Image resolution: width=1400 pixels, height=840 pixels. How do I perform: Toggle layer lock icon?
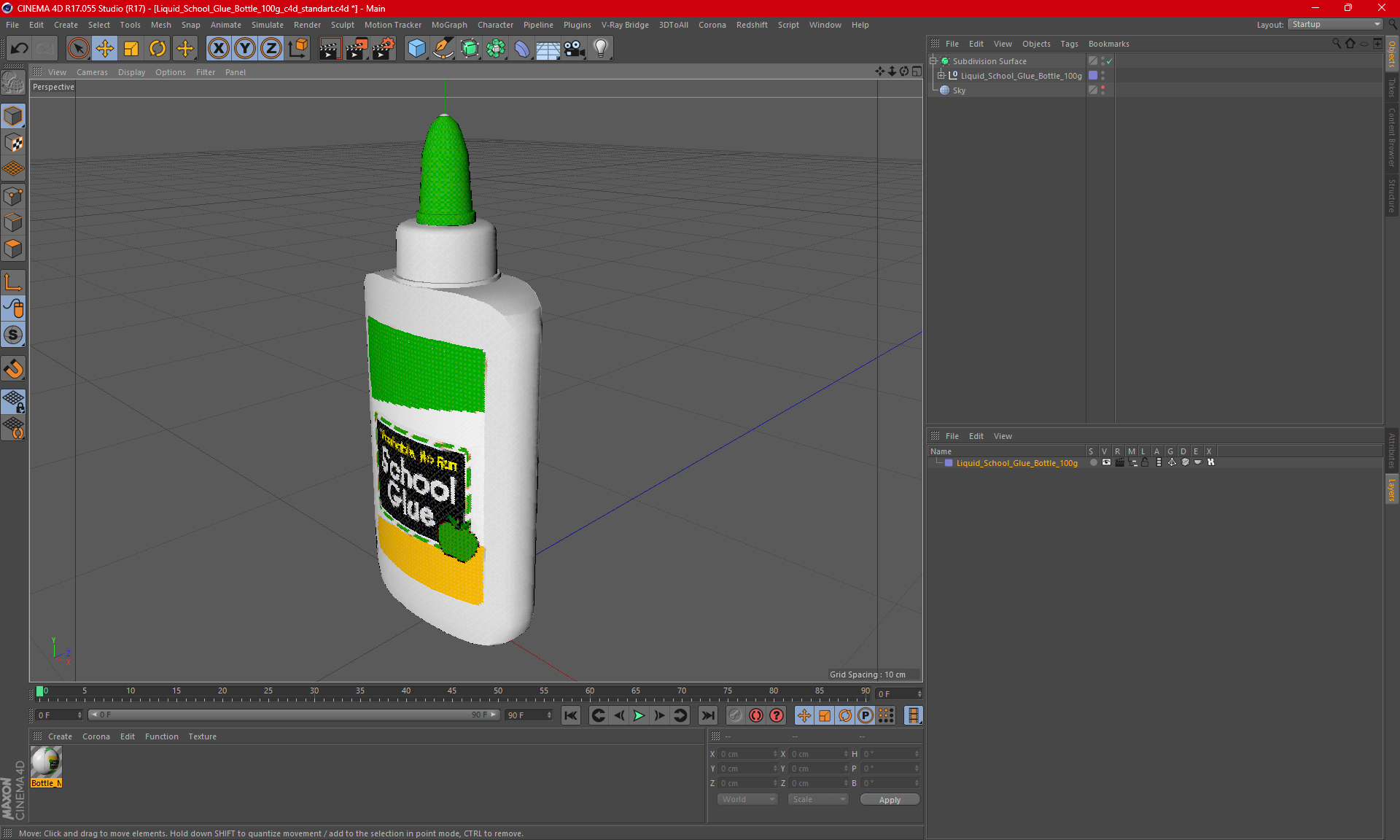coord(1146,462)
